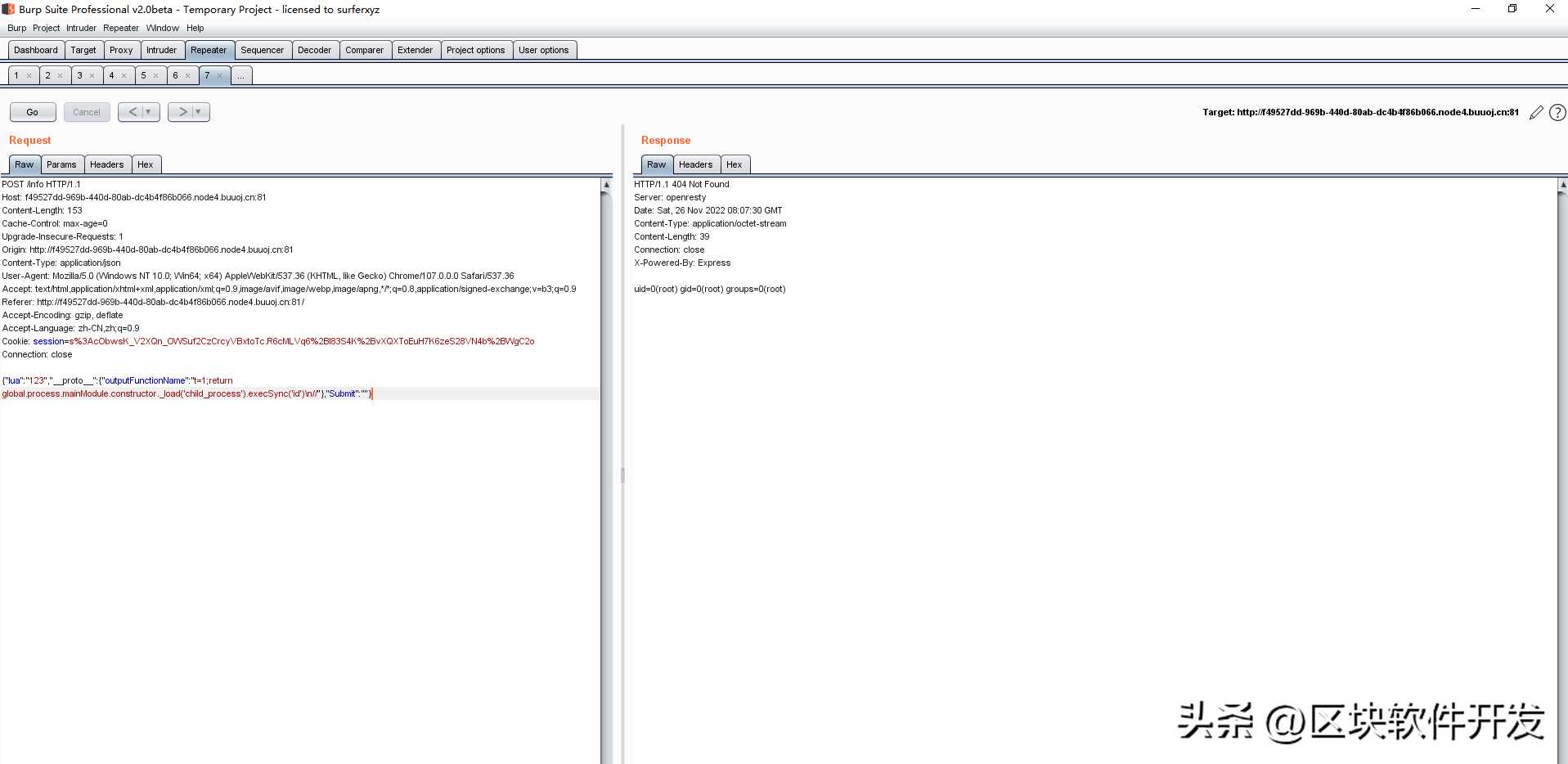Close Repeater tab 1
Viewport: 1568px width, 764px height.
(29, 76)
